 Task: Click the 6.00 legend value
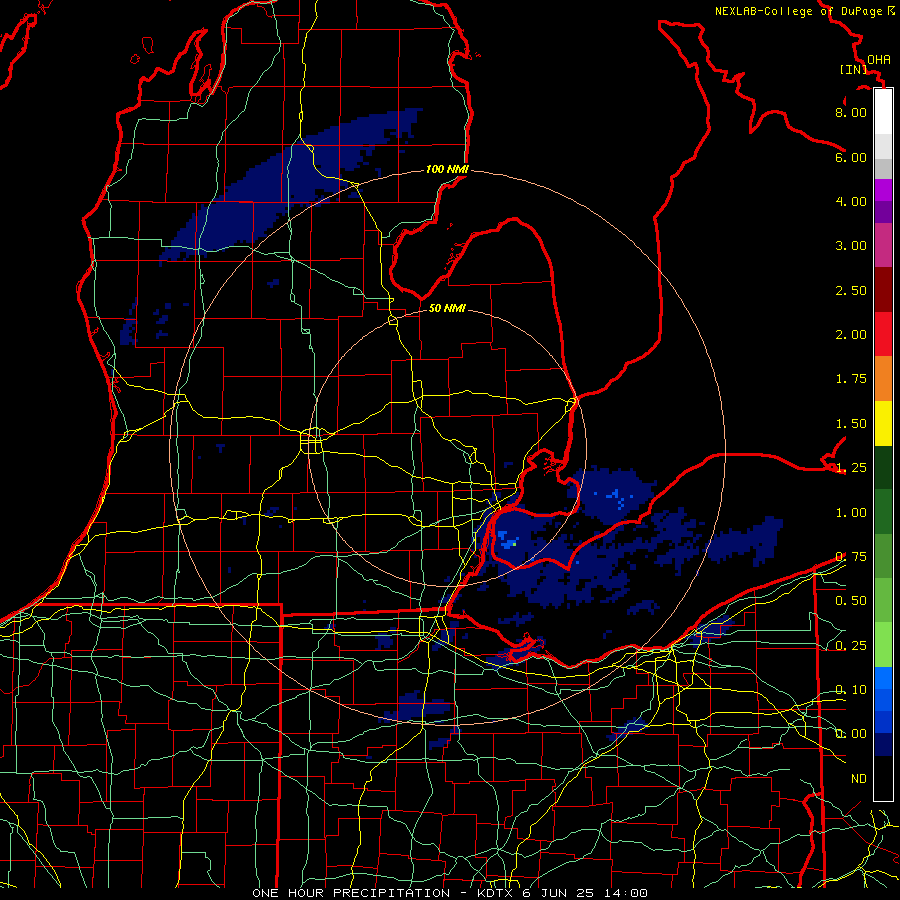[x=851, y=157]
